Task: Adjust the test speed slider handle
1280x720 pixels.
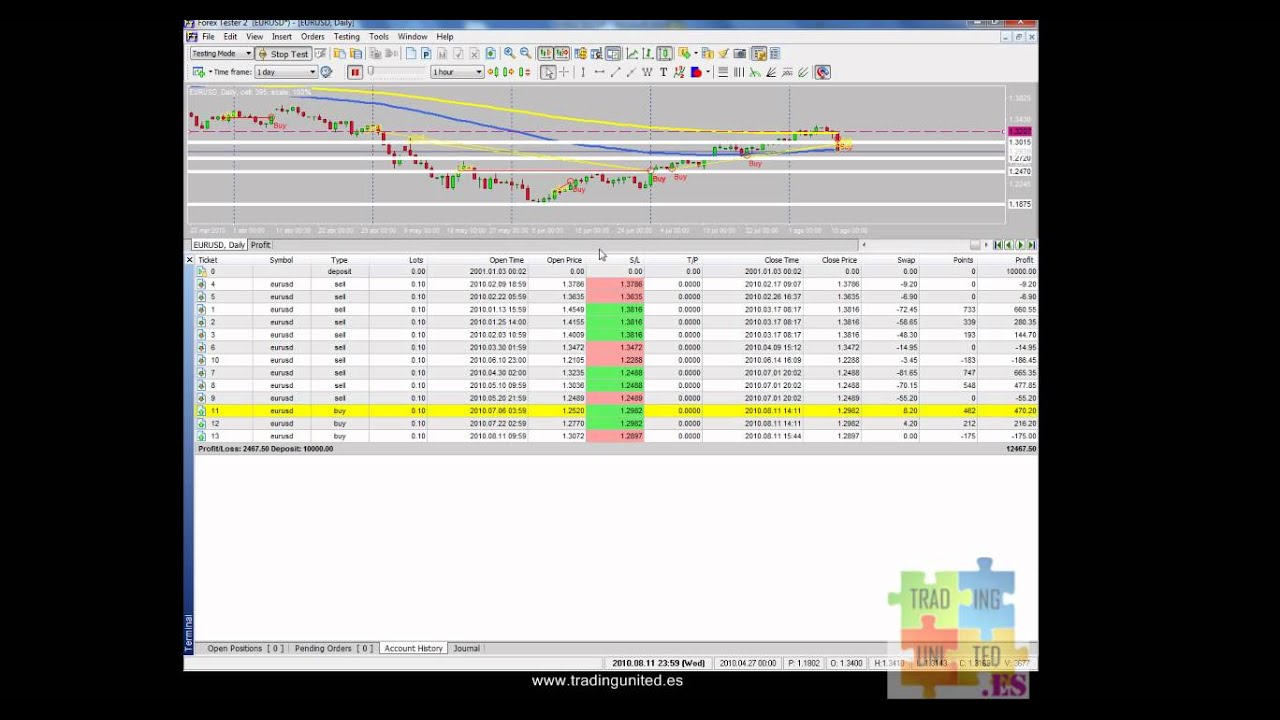Action: tap(370, 71)
